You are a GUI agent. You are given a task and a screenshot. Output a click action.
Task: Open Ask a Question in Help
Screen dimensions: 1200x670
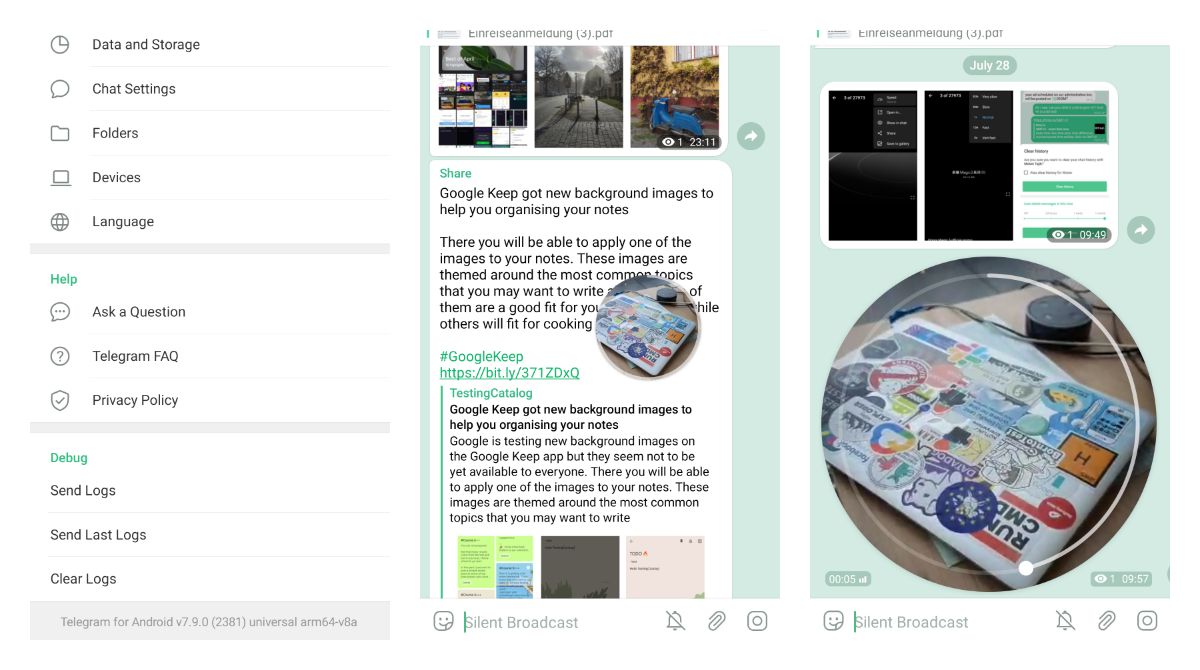pos(210,312)
